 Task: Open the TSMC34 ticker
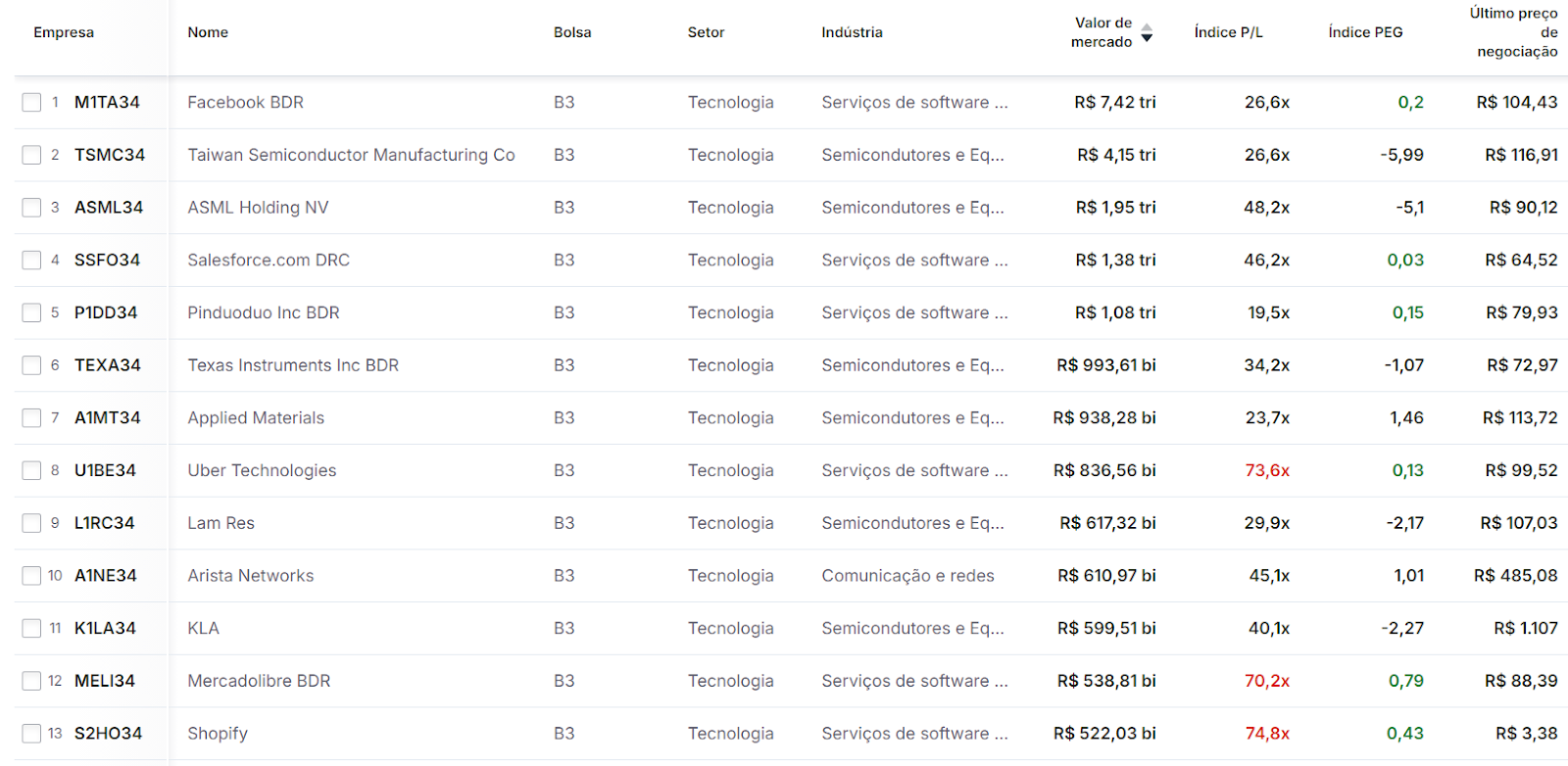point(110,155)
